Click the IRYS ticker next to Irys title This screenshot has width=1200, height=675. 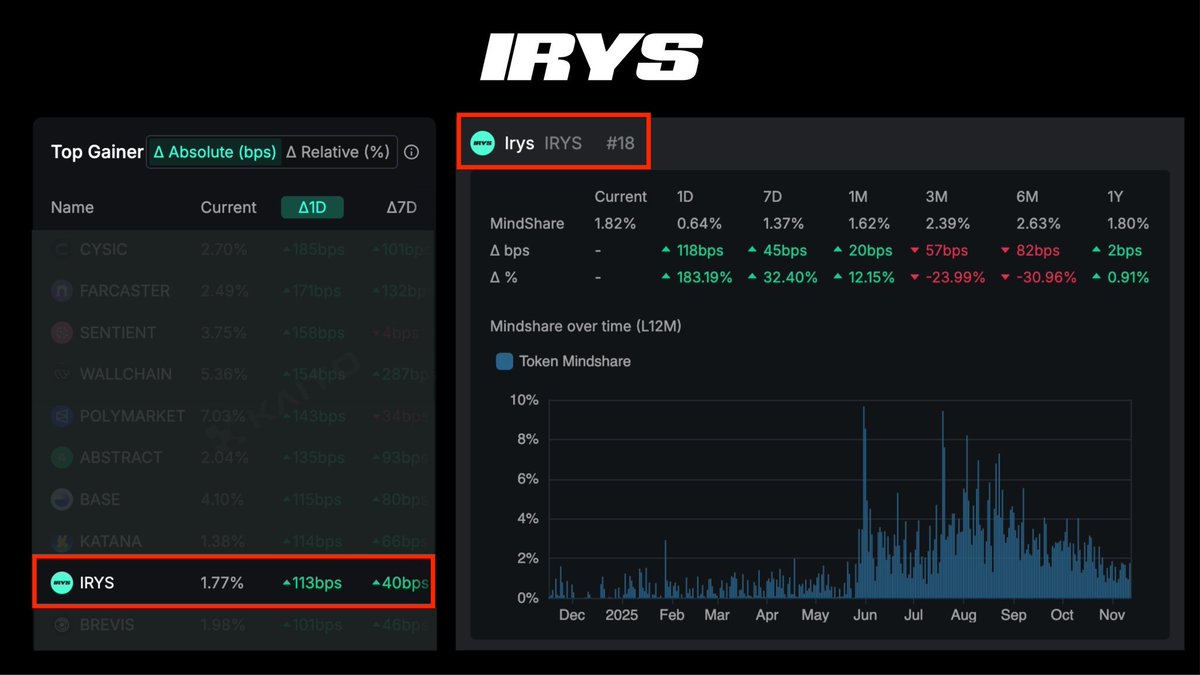pos(563,143)
